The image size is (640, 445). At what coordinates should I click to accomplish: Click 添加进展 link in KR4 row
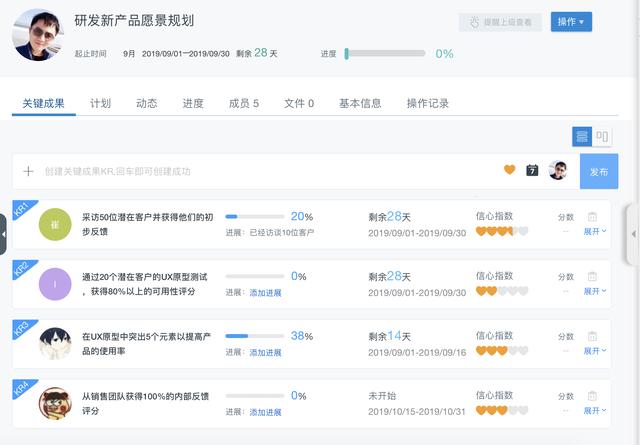tap(265, 412)
